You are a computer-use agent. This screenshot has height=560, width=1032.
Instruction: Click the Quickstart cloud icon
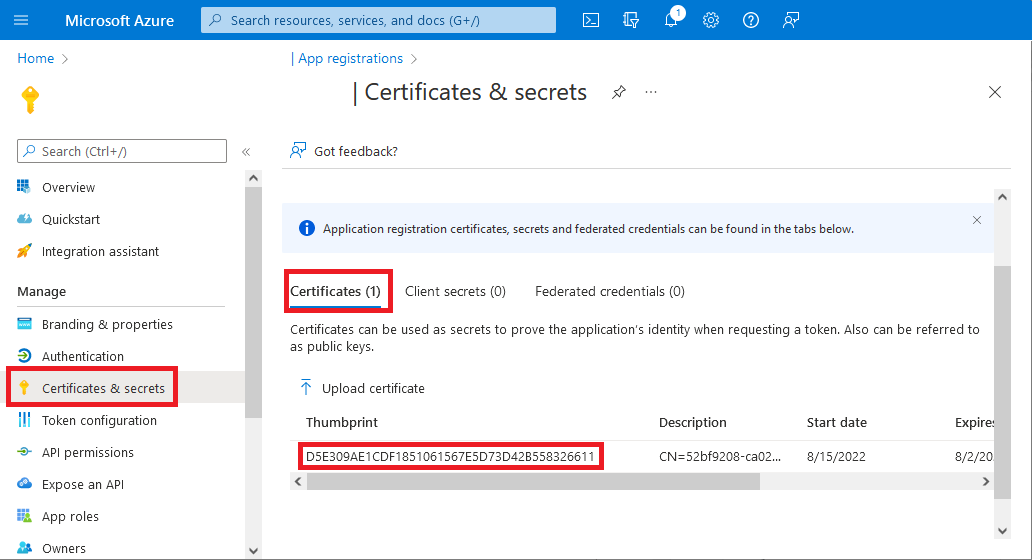point(24,219)
